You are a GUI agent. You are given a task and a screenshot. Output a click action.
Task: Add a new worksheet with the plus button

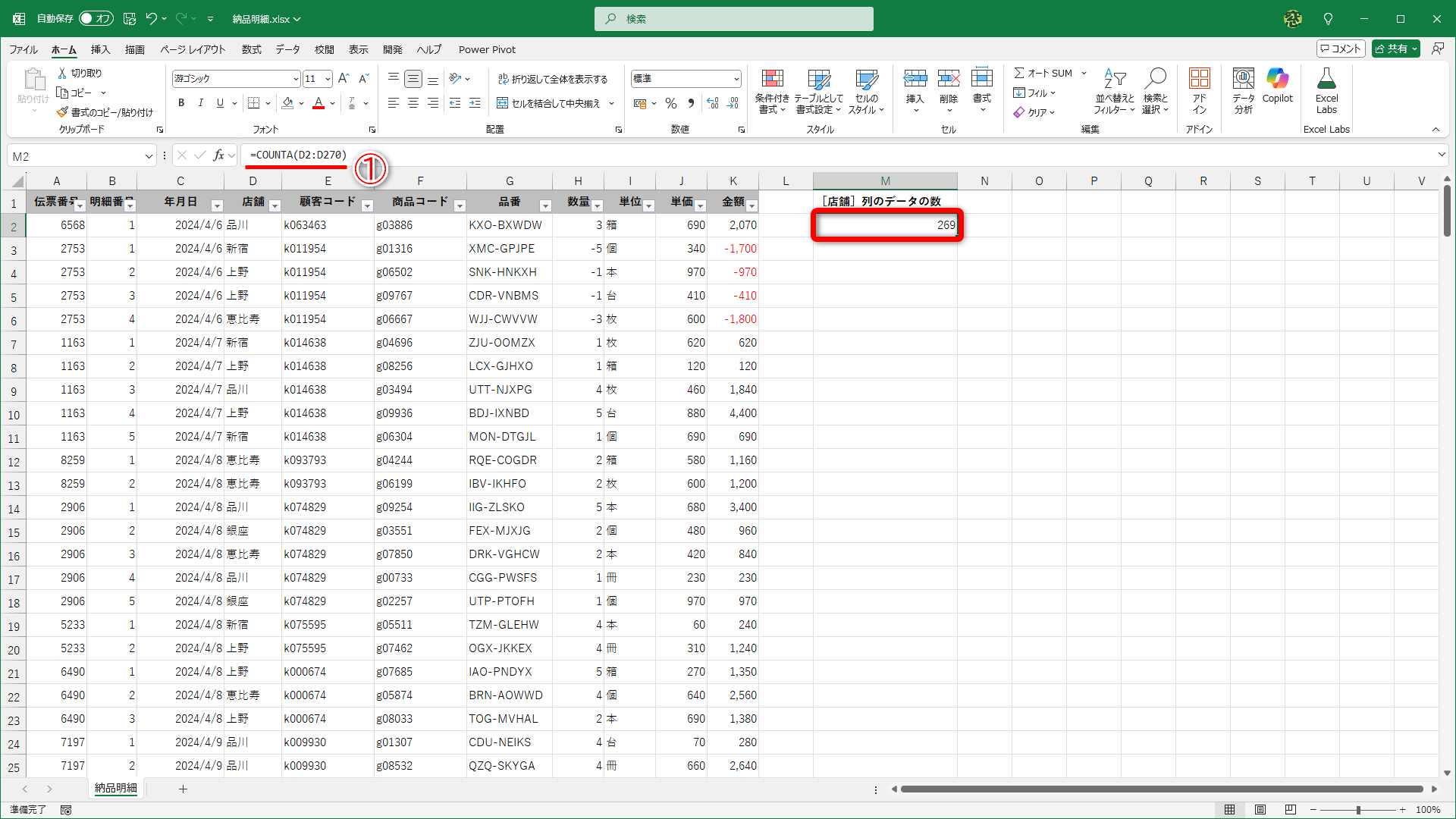tap(183, 789)
